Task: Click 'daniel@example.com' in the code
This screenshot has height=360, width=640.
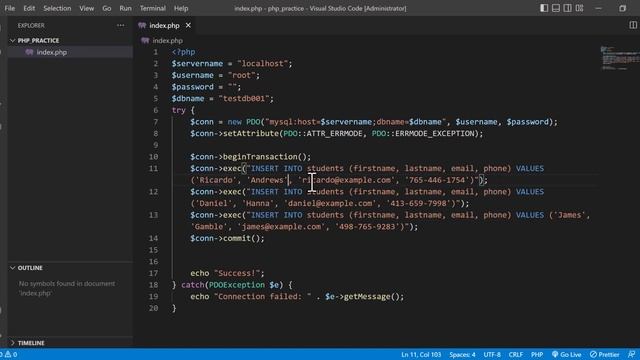Action: pyautogui.click(x=330, y=203)
